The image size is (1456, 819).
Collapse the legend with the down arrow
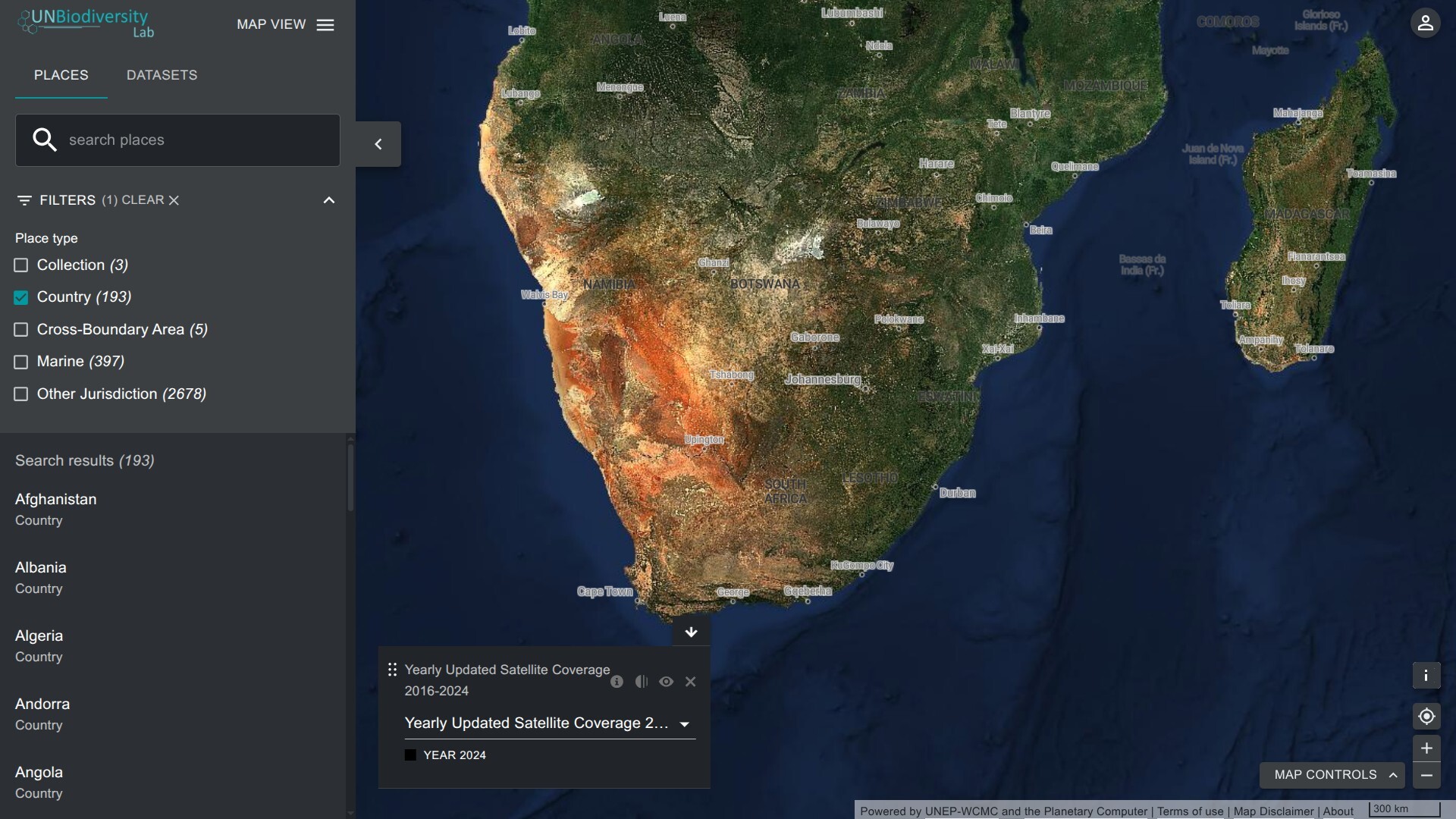point(691,632)
